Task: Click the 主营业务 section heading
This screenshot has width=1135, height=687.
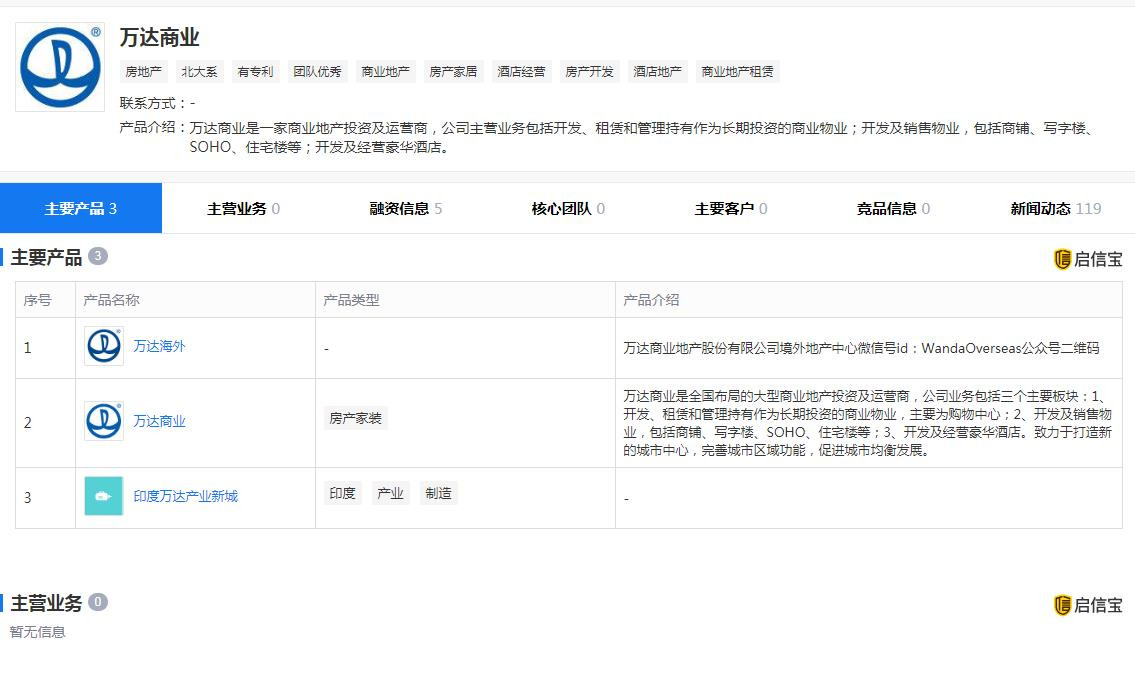Action: tap(46, 603)
